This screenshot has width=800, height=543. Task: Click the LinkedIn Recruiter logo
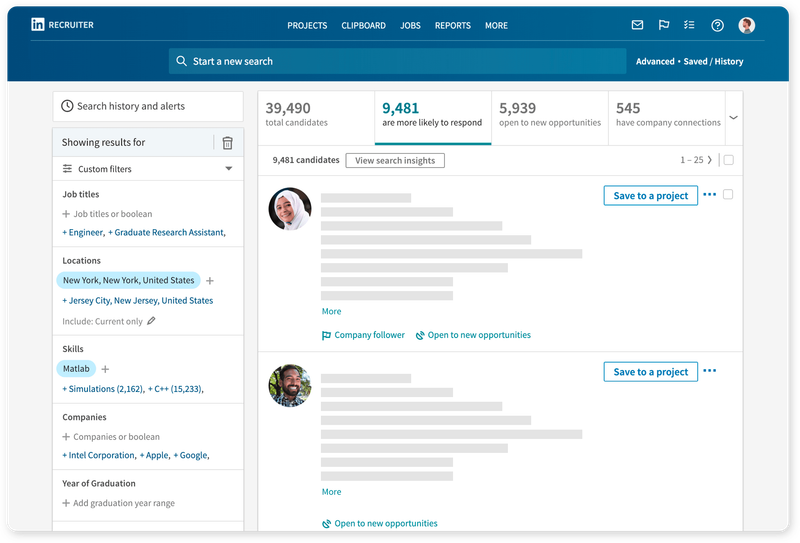tap(62, 25)
